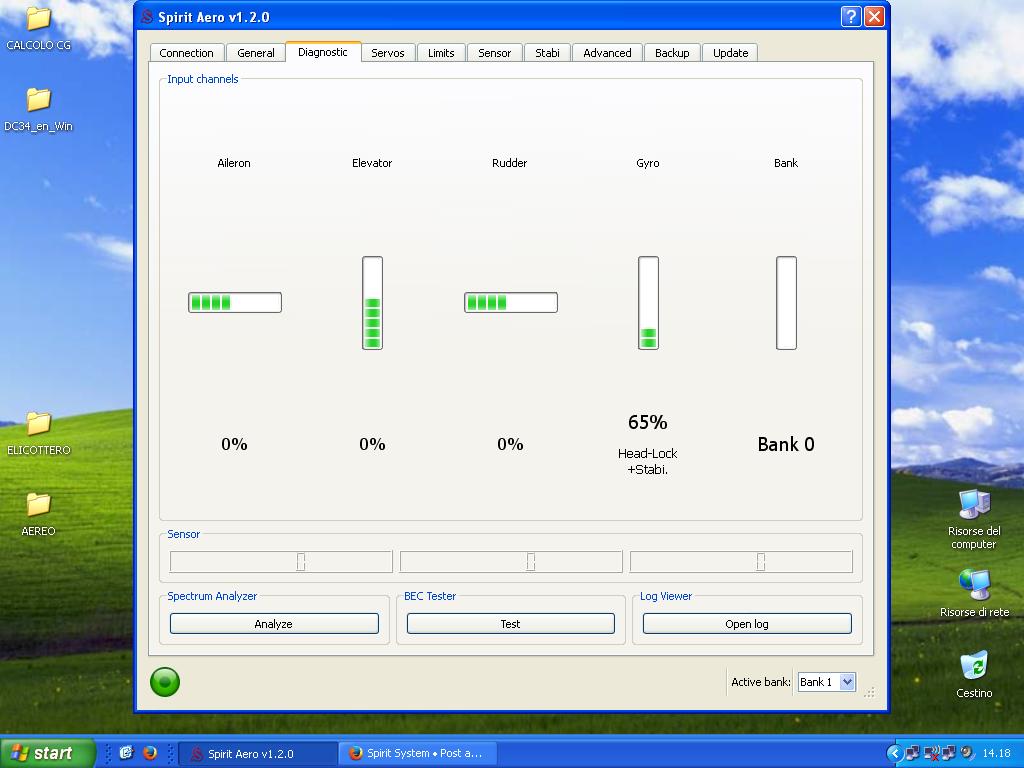Viewport: 1024px width, 768px height.
Task: Go to the Advanced tab
Action: [607, 53]
